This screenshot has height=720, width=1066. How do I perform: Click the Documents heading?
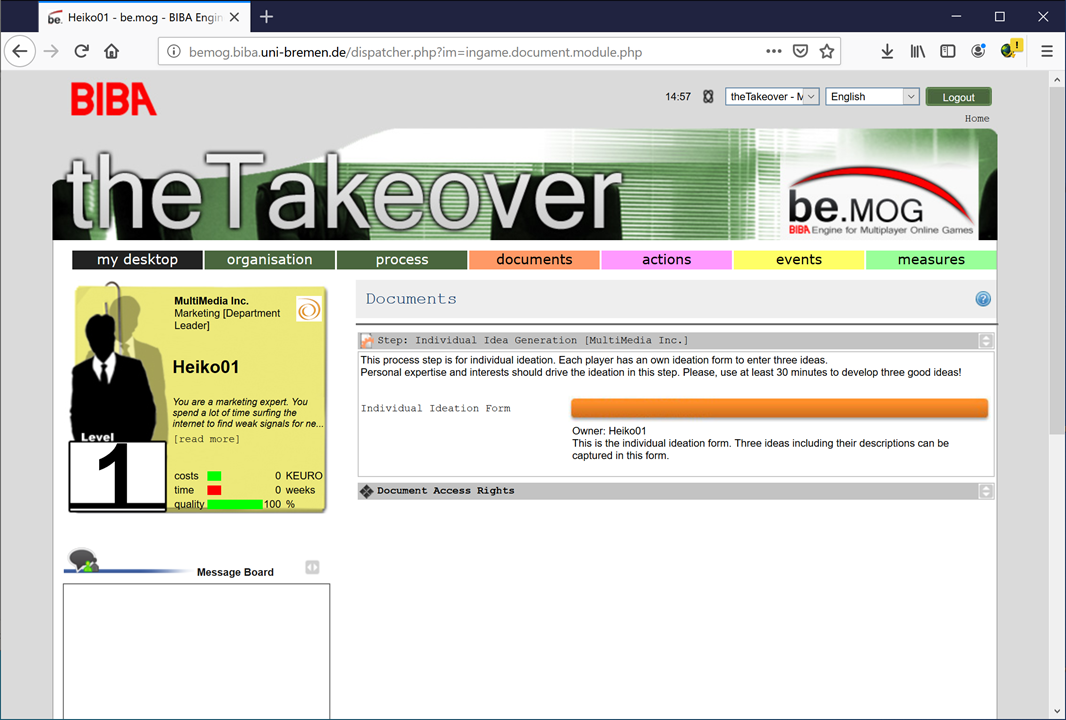point(411,299)
